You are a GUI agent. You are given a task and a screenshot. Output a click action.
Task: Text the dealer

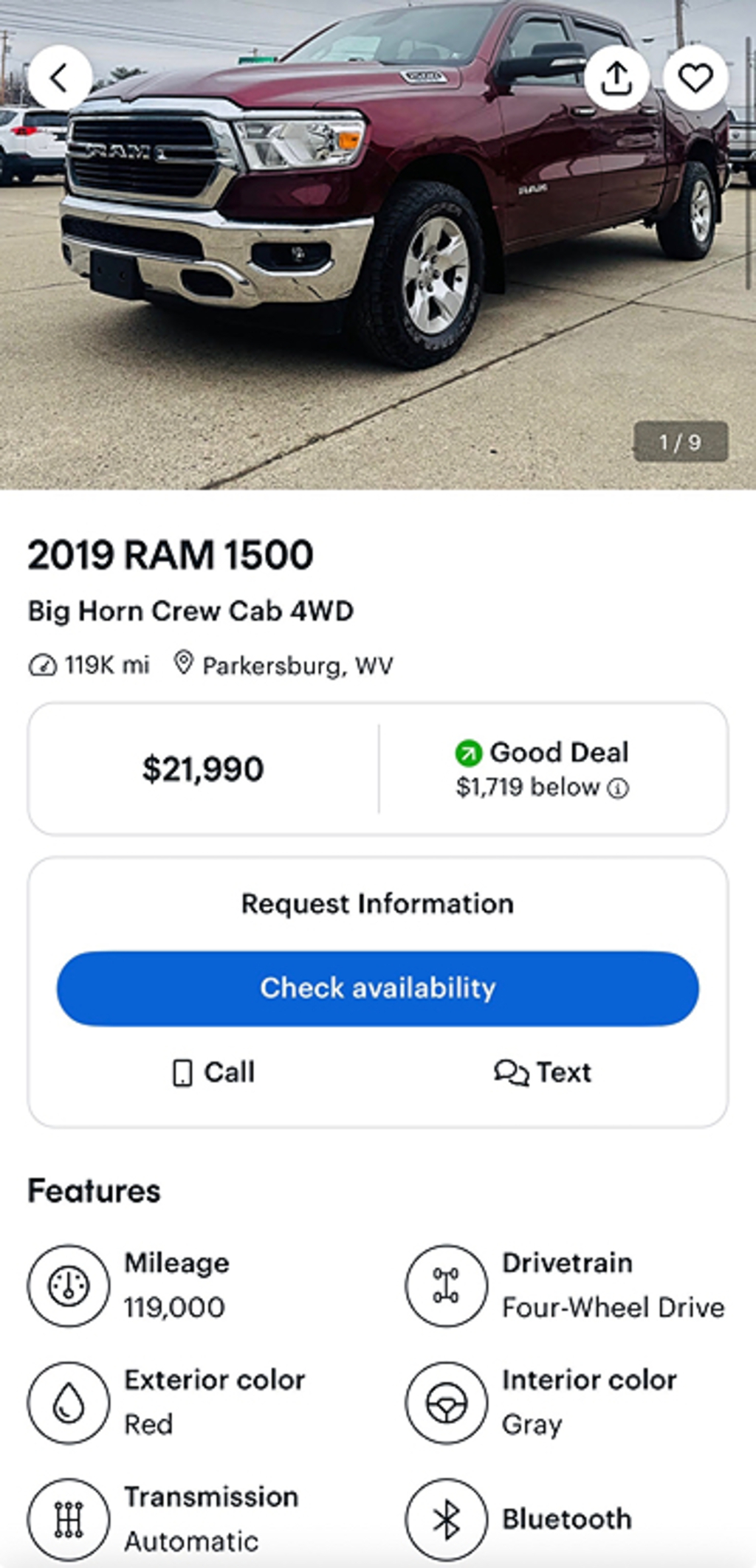click(543, 1072)
